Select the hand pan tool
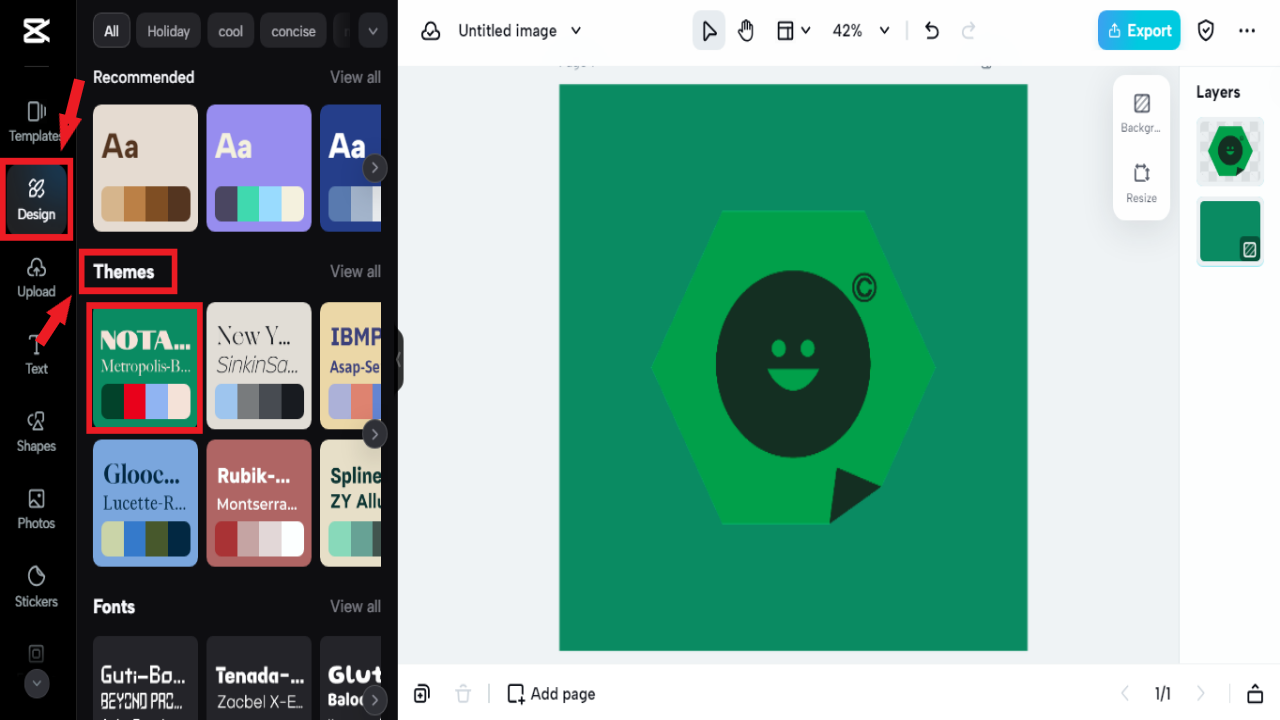The image size is (1280, 720). (x=746, y=30)
